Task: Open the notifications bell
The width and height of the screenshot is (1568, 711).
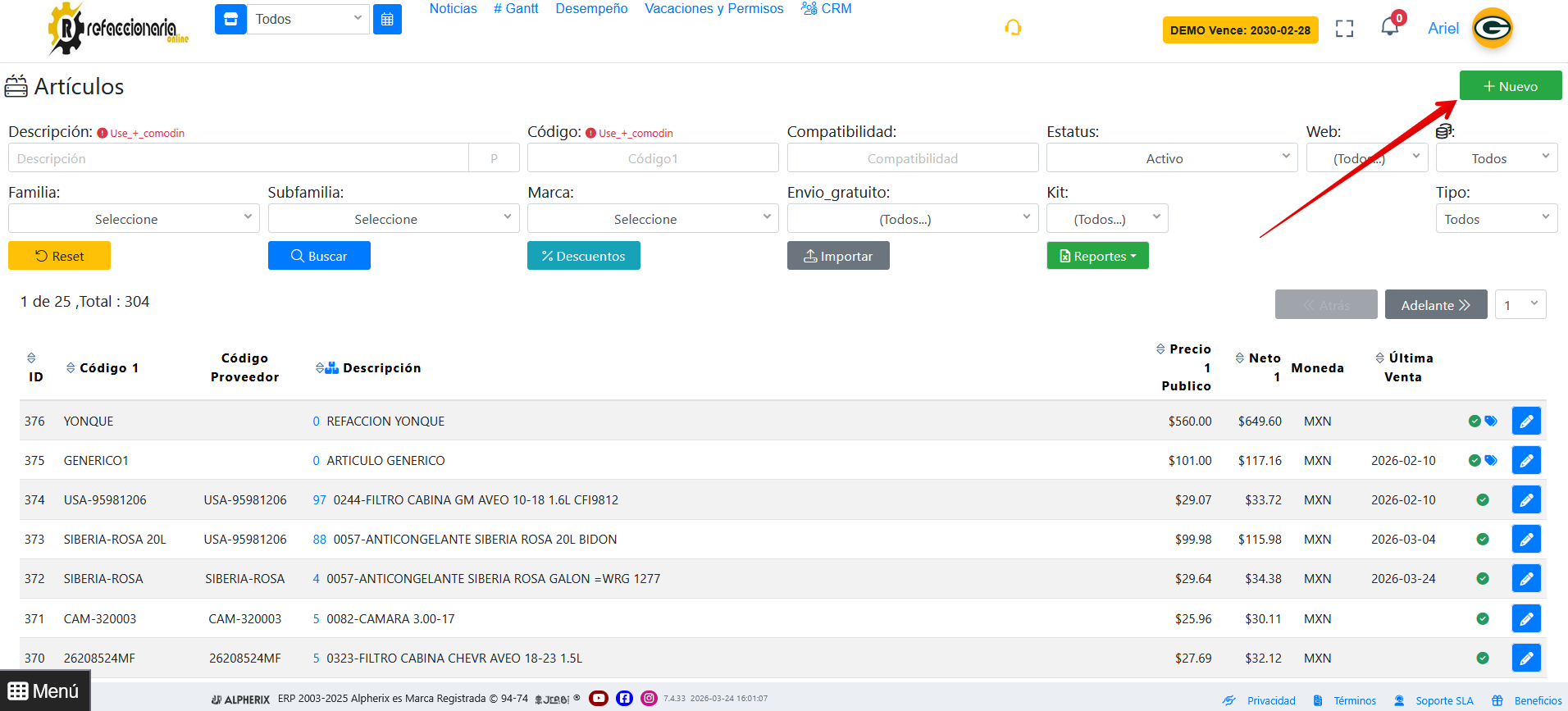Action: (1389, 27)
